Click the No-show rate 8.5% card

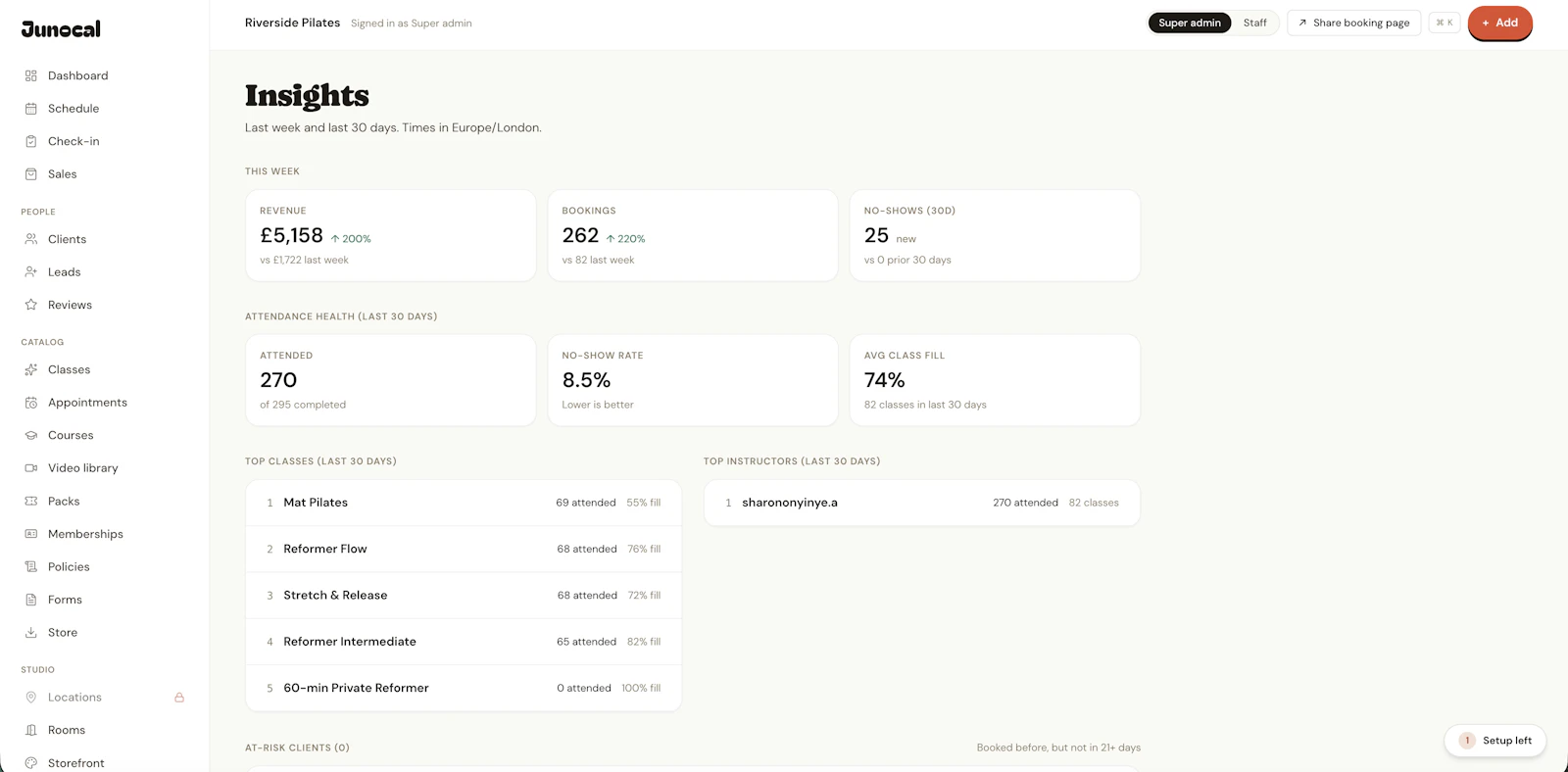(x=693, y=380)
